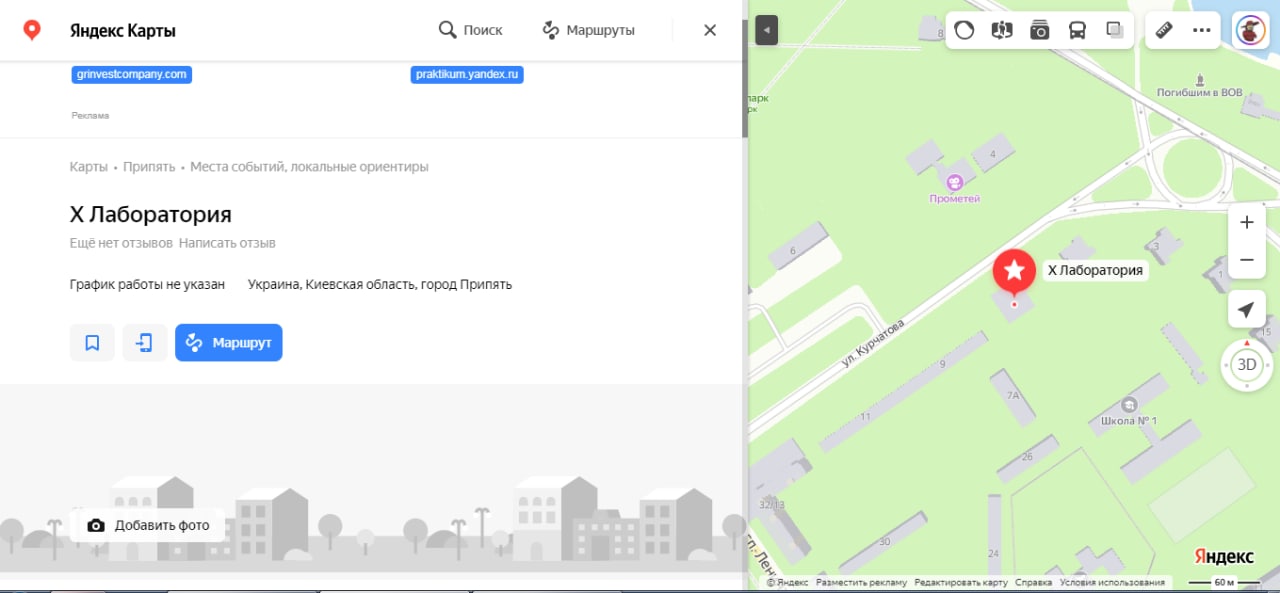This screenshot has width=1280, height=593.
Task: Click building number 7А on map
Action: tap(1012, 396)
